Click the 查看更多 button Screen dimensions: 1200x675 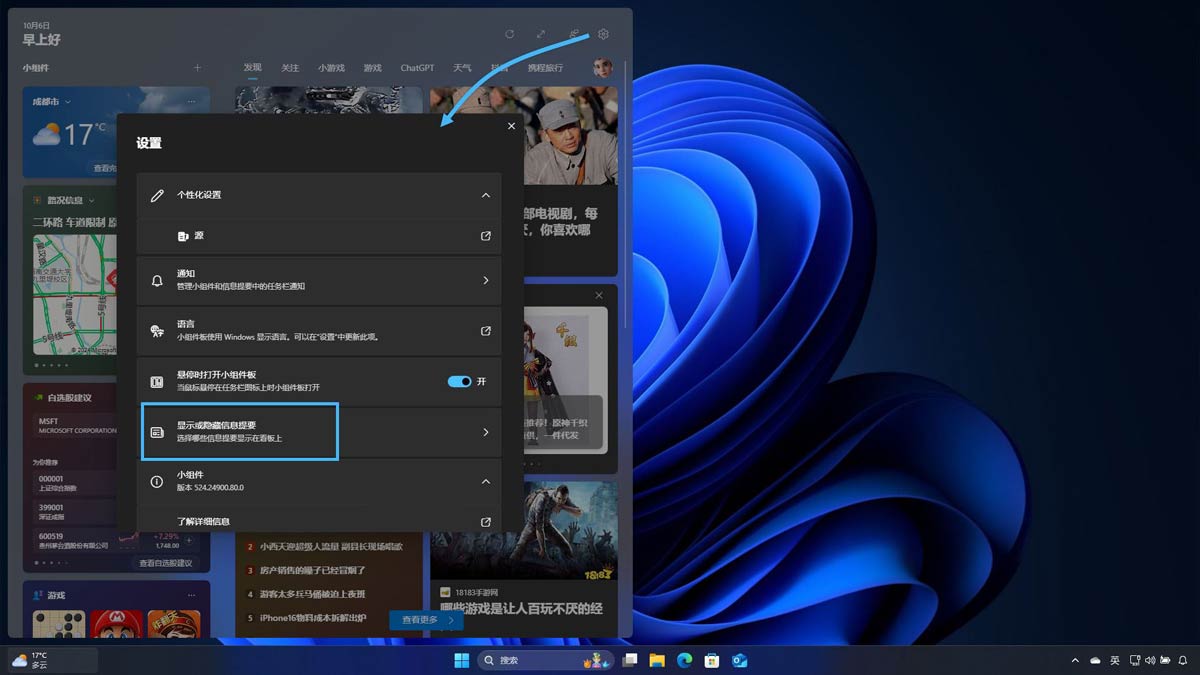(x=426, y=620)
